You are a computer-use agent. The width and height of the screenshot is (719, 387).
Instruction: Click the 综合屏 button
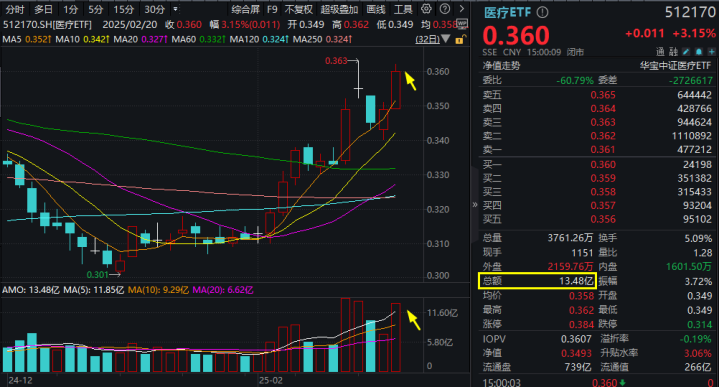246,9
